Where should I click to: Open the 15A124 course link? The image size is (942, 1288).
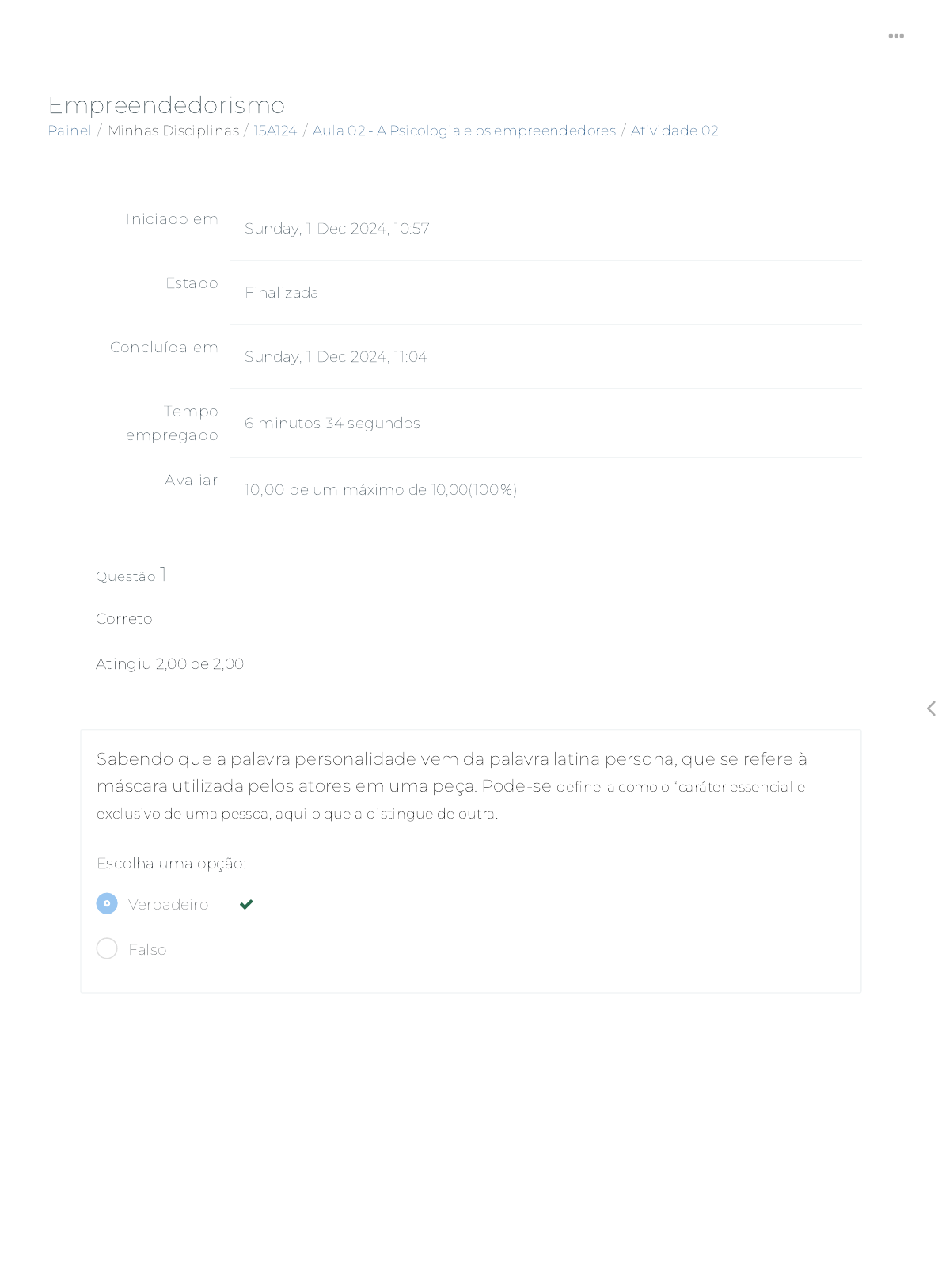(x=275, y=131)
